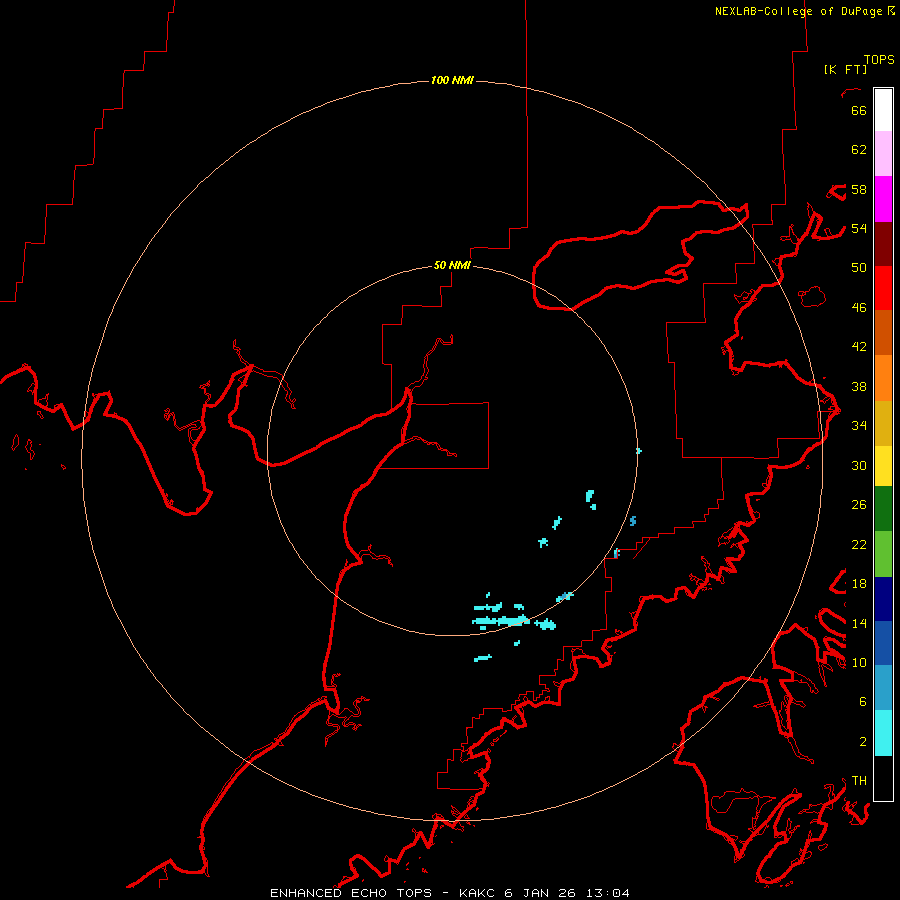The image size is (900, 900).
Task: Click the gold legend swatch
Action: tap(883, 423)
